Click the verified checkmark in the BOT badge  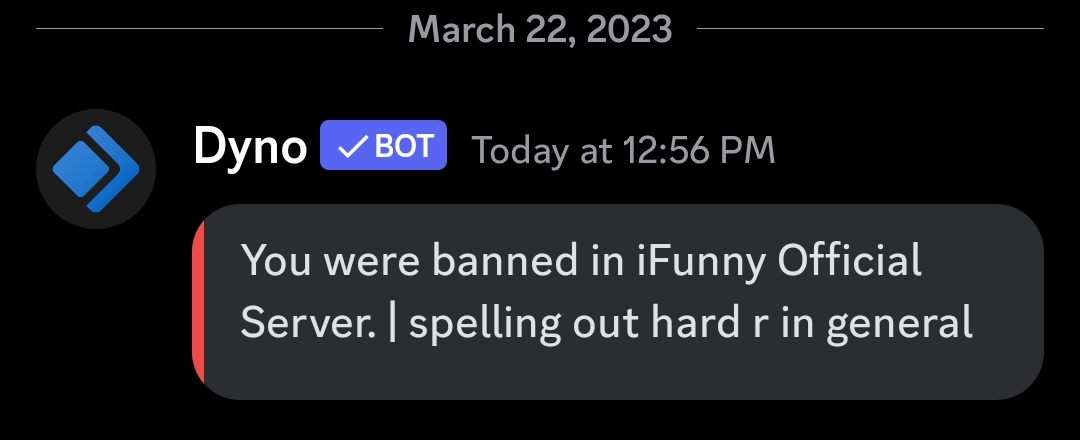(x=351, y=147)
